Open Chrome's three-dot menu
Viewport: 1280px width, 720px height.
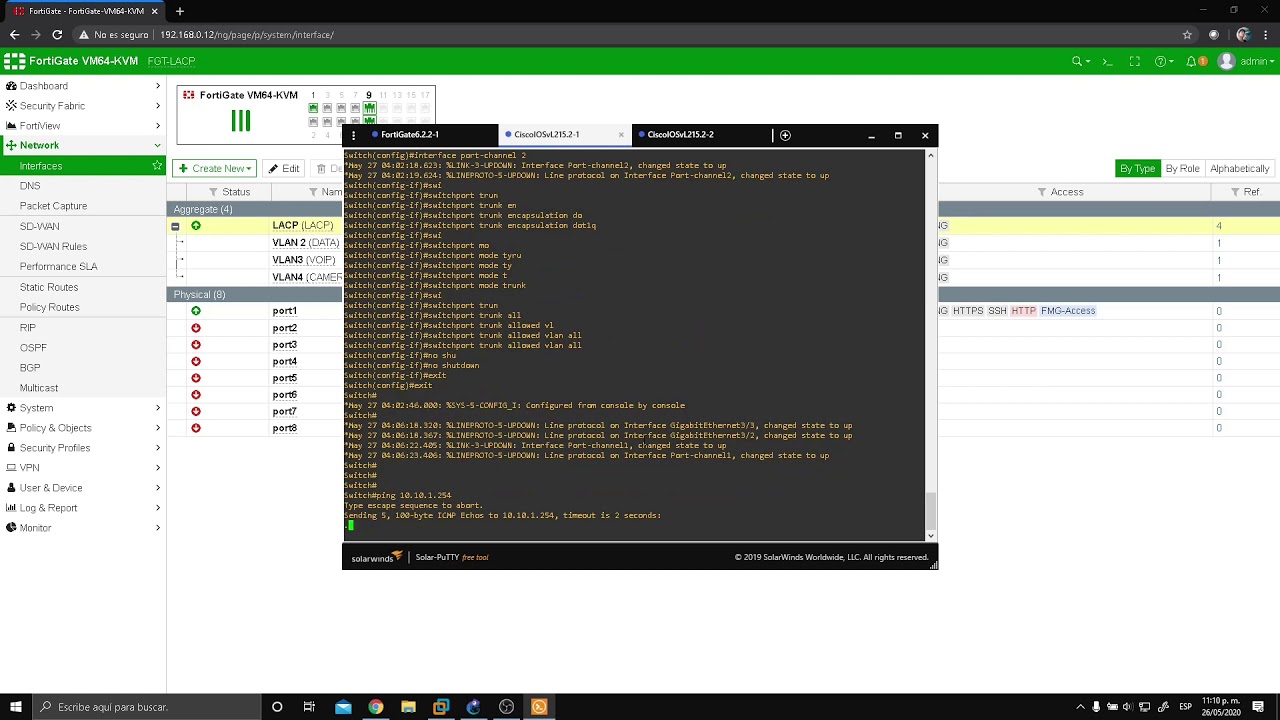pos(1266,34)
